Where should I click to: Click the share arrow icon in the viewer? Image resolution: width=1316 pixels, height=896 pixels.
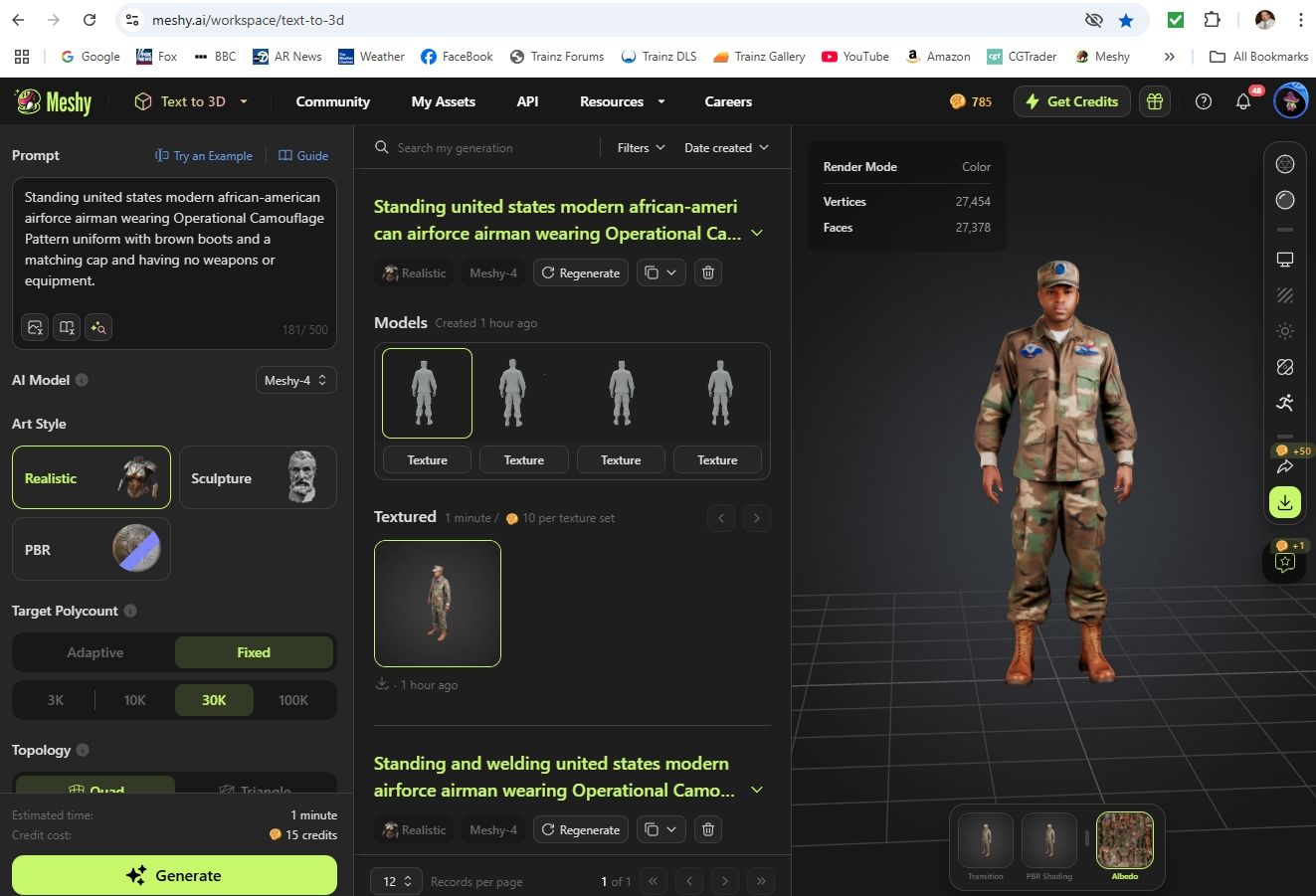click(1284, 466)
